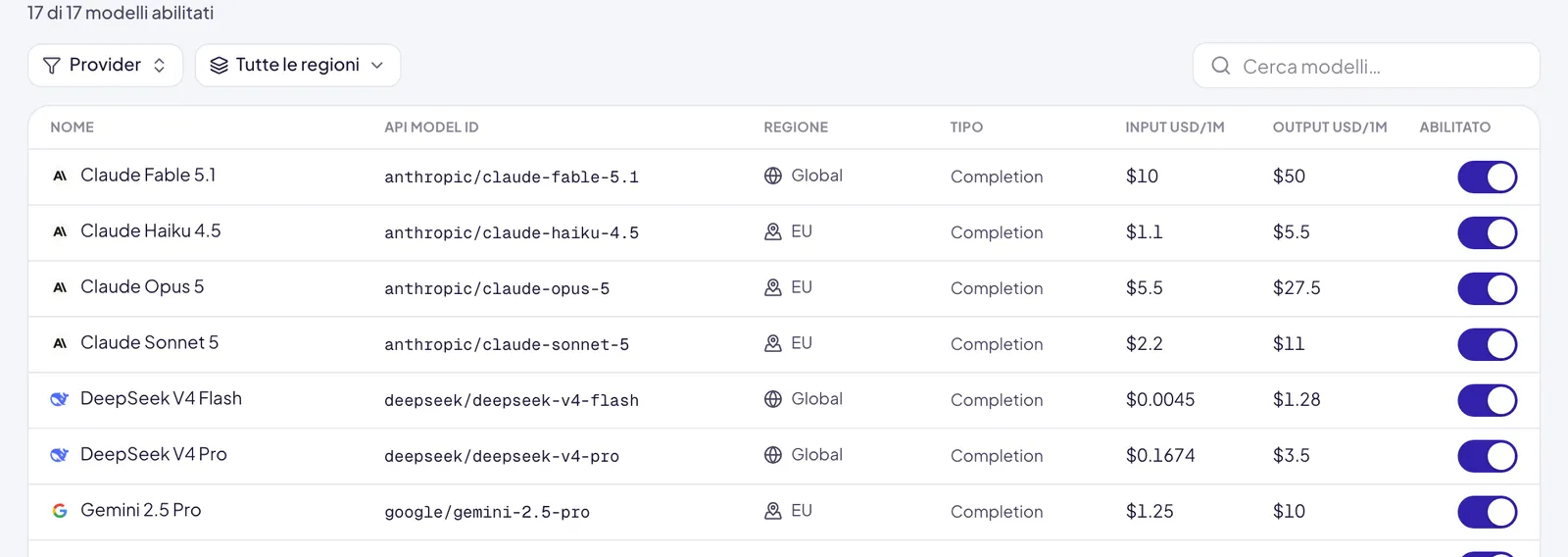Click the NOME column header
Screen dimensions: 1568x557
[x=73, y=127]
